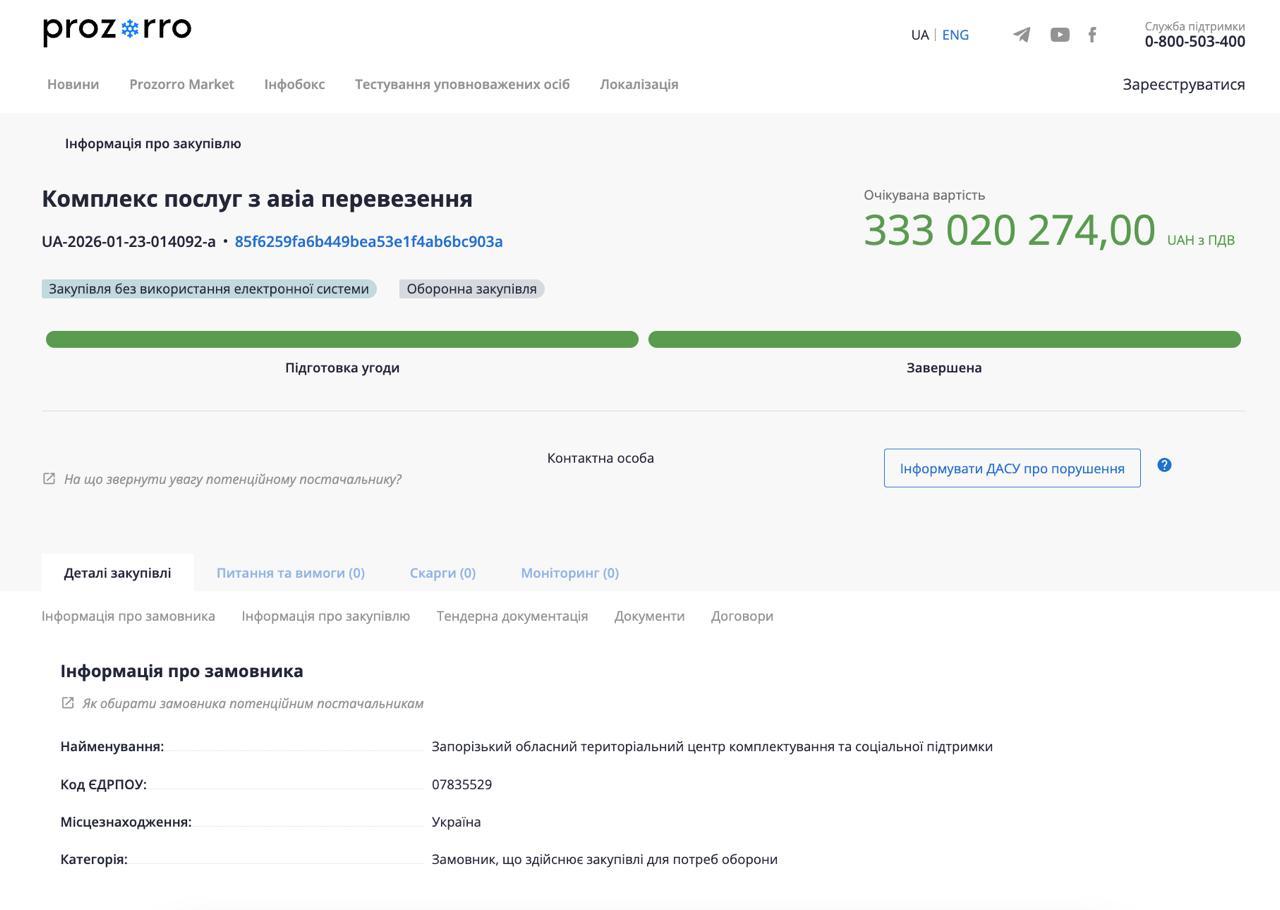Click the Завершена progress bar stage

click(944, 340)
